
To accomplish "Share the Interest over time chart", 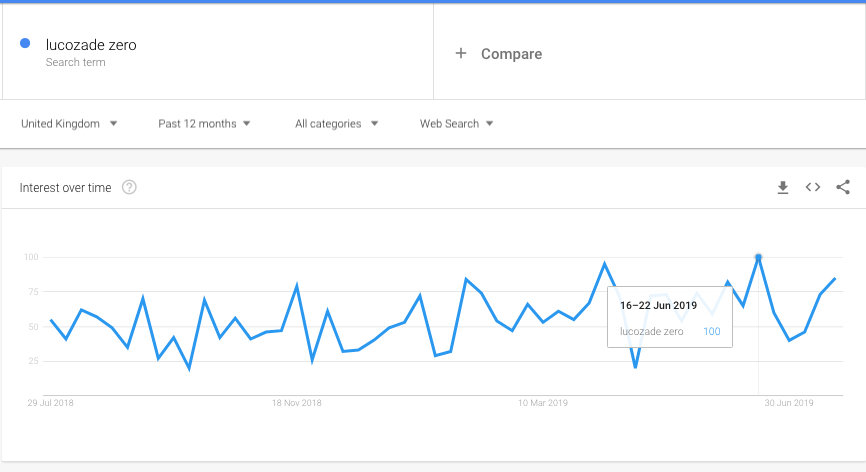I will click(x=843, y=187).
